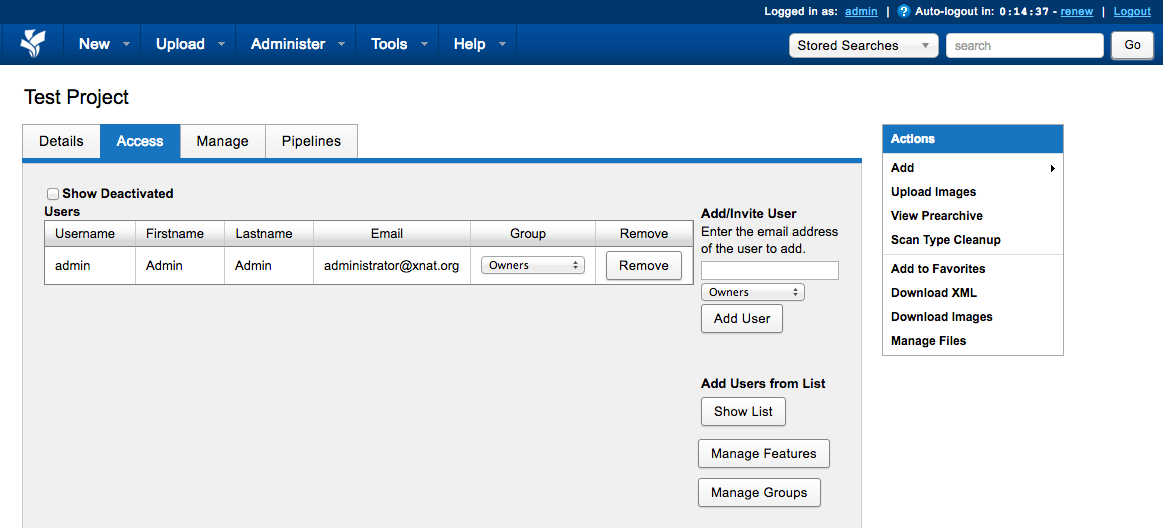Toggle the Show Deactivated checkbox
The height and width of the screenshot is (528, 1163).
53,194
